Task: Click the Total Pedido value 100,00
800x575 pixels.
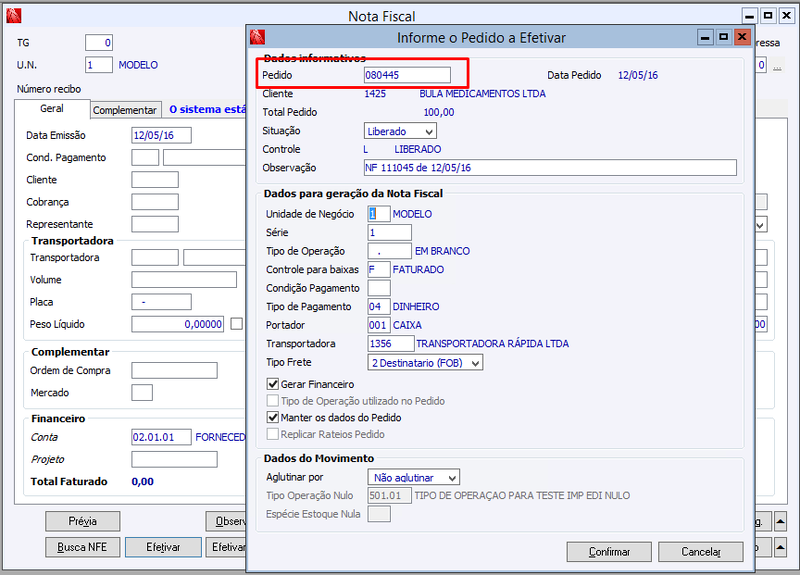Action: coord(439,112)
